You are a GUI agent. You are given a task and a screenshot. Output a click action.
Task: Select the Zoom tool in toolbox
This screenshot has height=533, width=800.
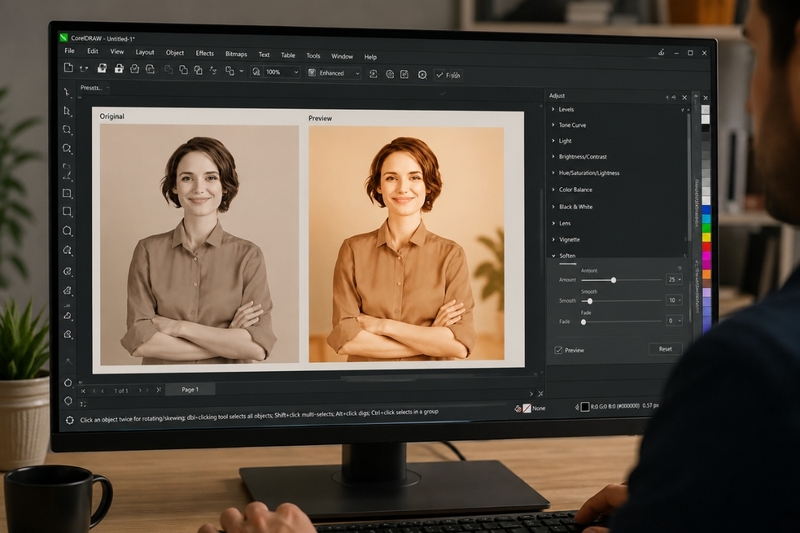(x=67, y=148)
